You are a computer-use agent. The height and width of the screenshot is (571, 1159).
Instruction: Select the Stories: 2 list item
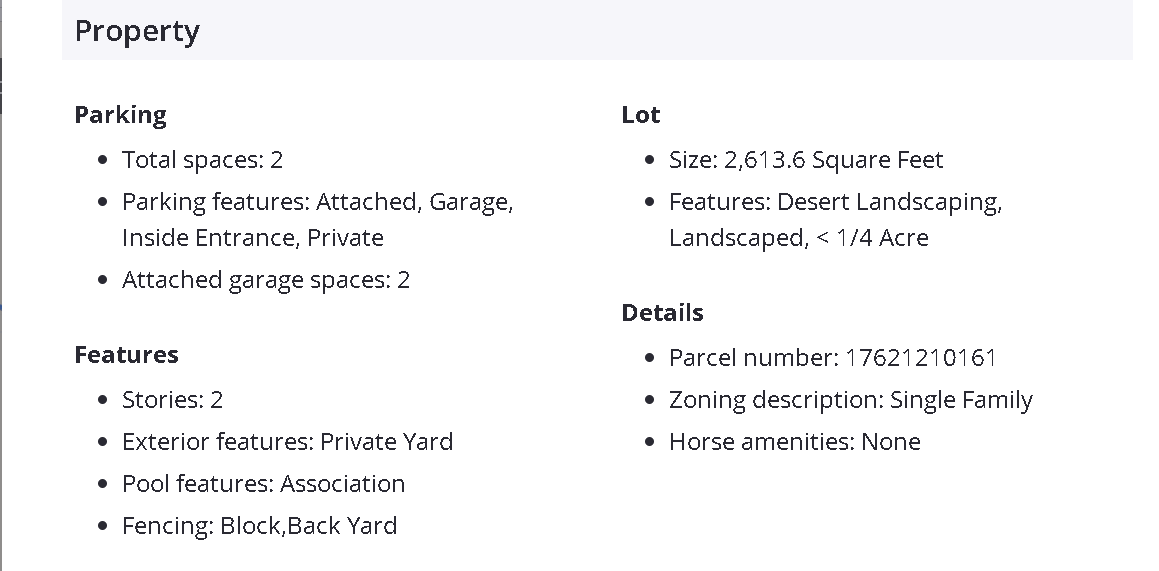coord(172,400)
